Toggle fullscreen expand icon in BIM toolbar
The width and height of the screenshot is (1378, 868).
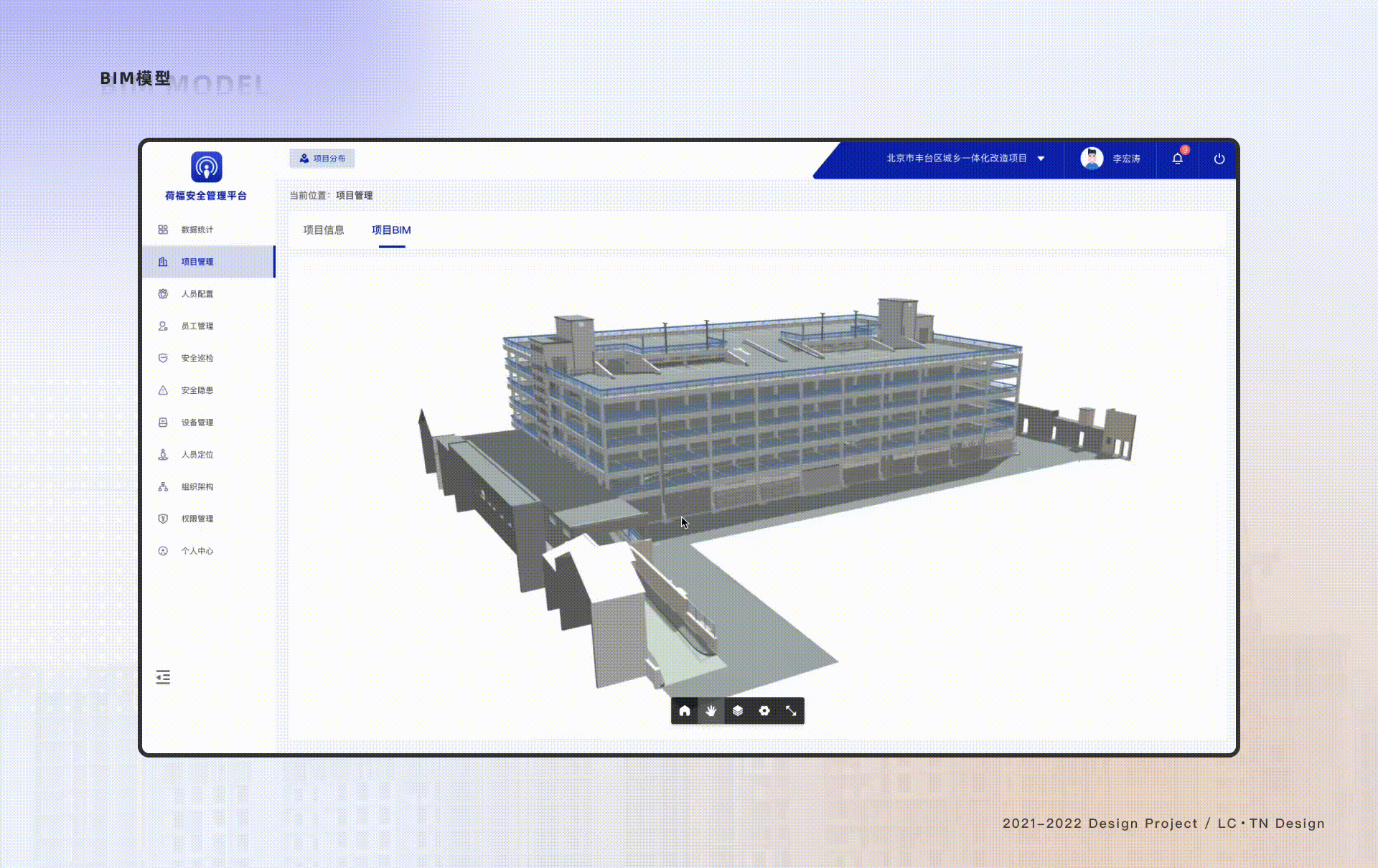[791, 711]
